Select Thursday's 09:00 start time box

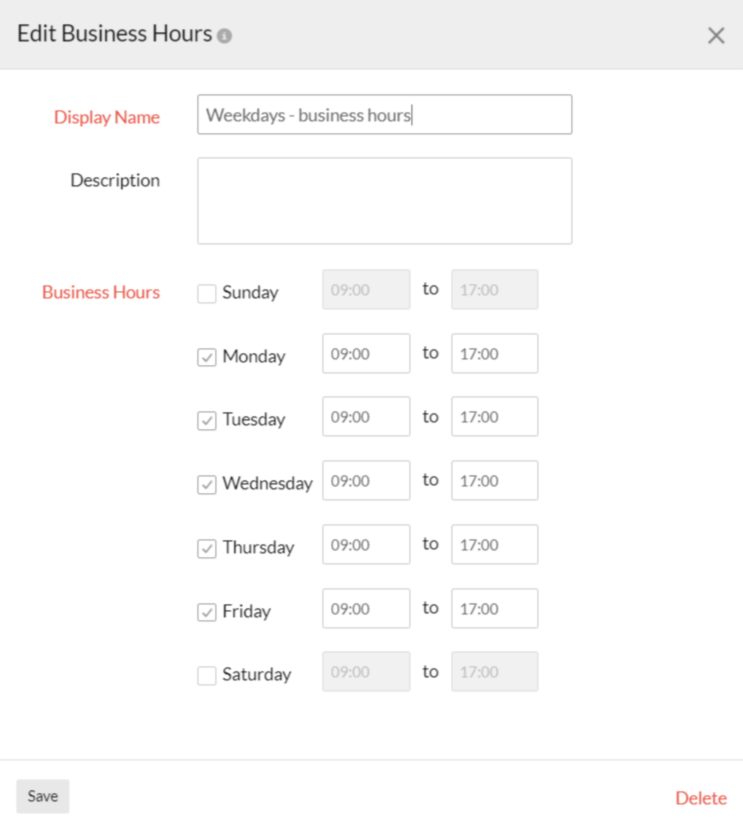coord(365,544)
